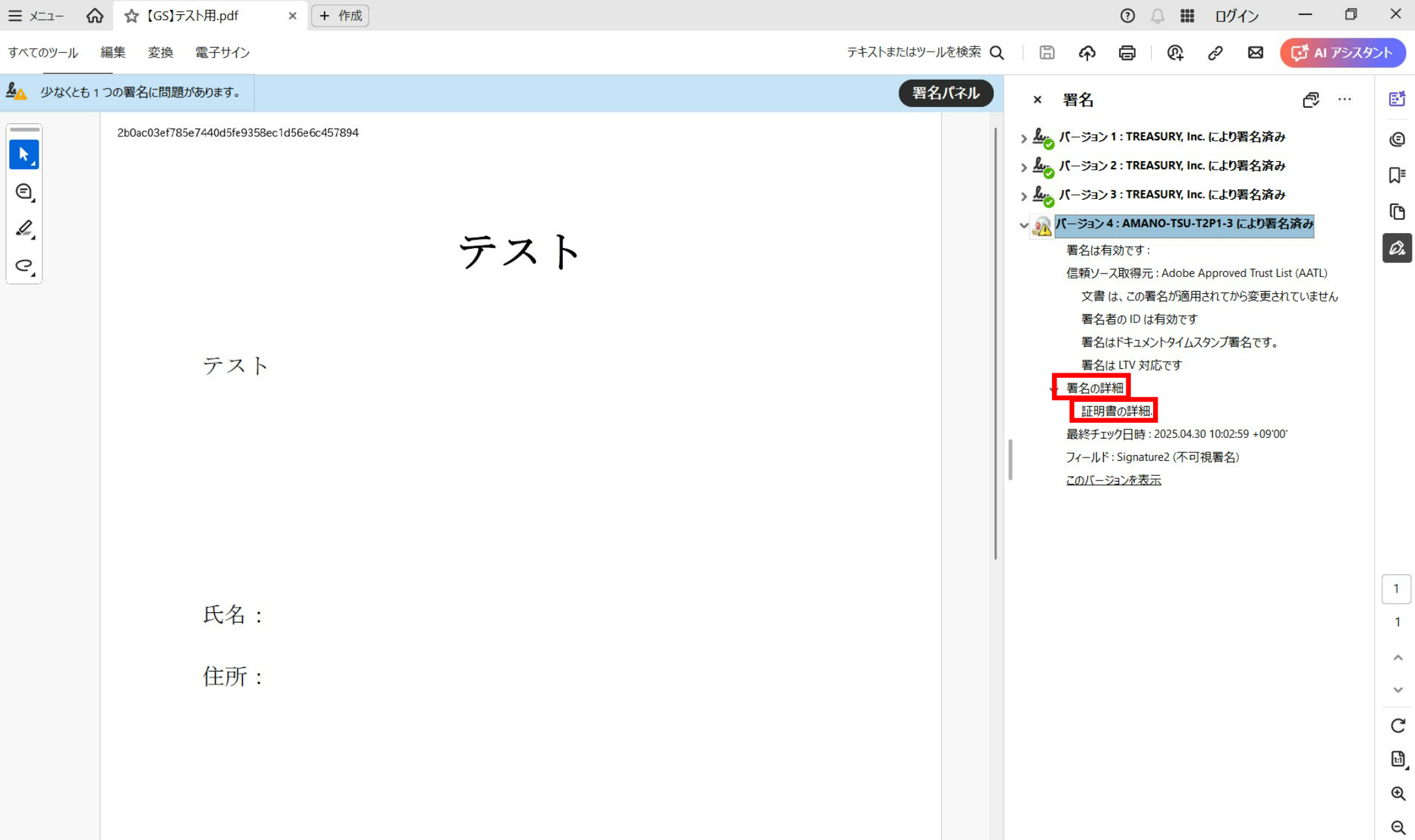Screen dimensions: 1415x840
Task: Save the PDF document
Action: pyautogui.click(x=1046, y=53)
